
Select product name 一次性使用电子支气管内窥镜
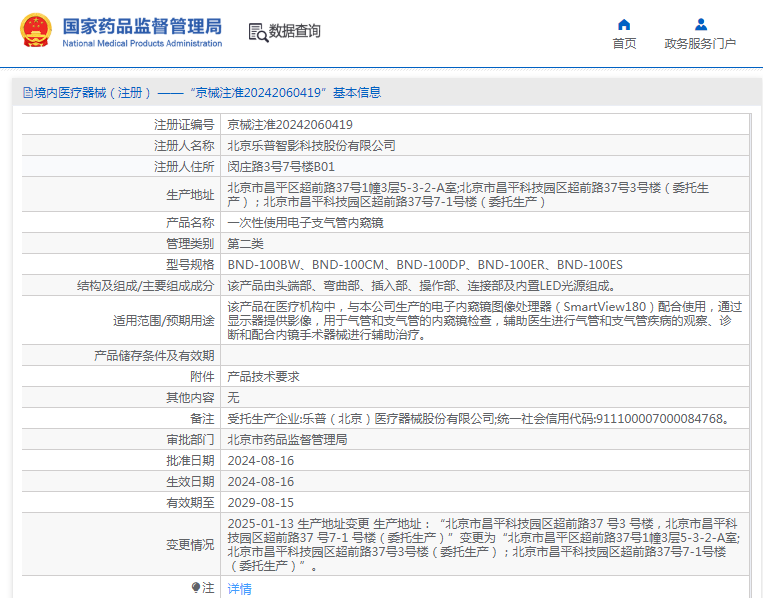pyautogui.click(x=306, y=222)
